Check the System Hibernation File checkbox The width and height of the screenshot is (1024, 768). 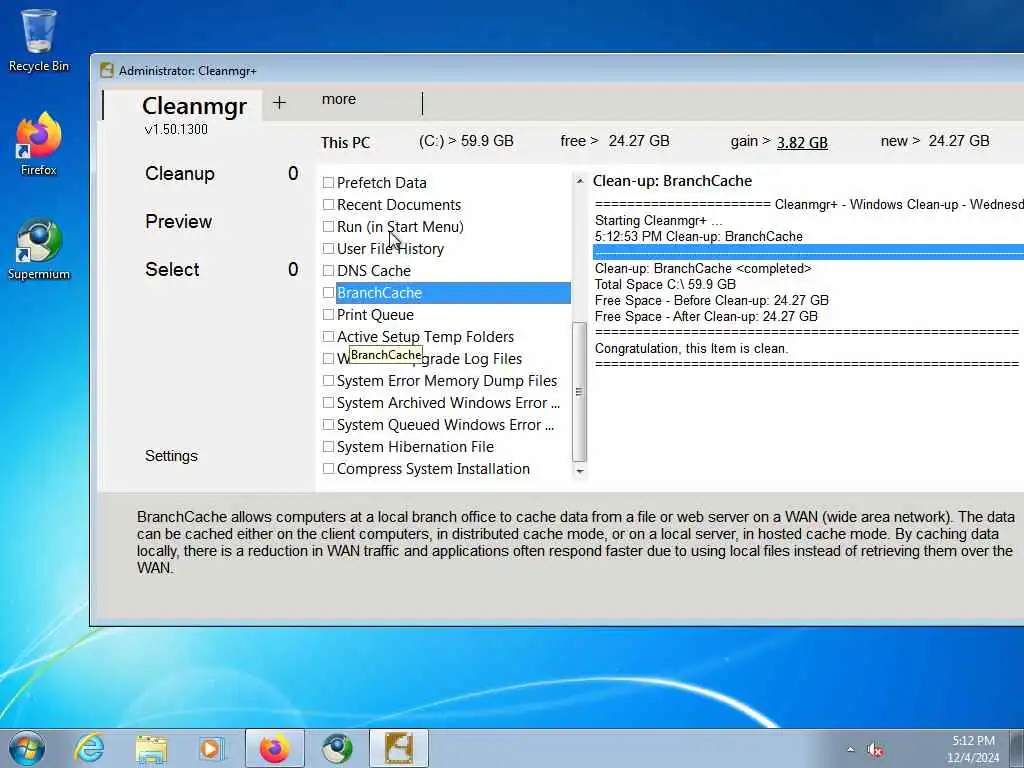coord(328,447)
